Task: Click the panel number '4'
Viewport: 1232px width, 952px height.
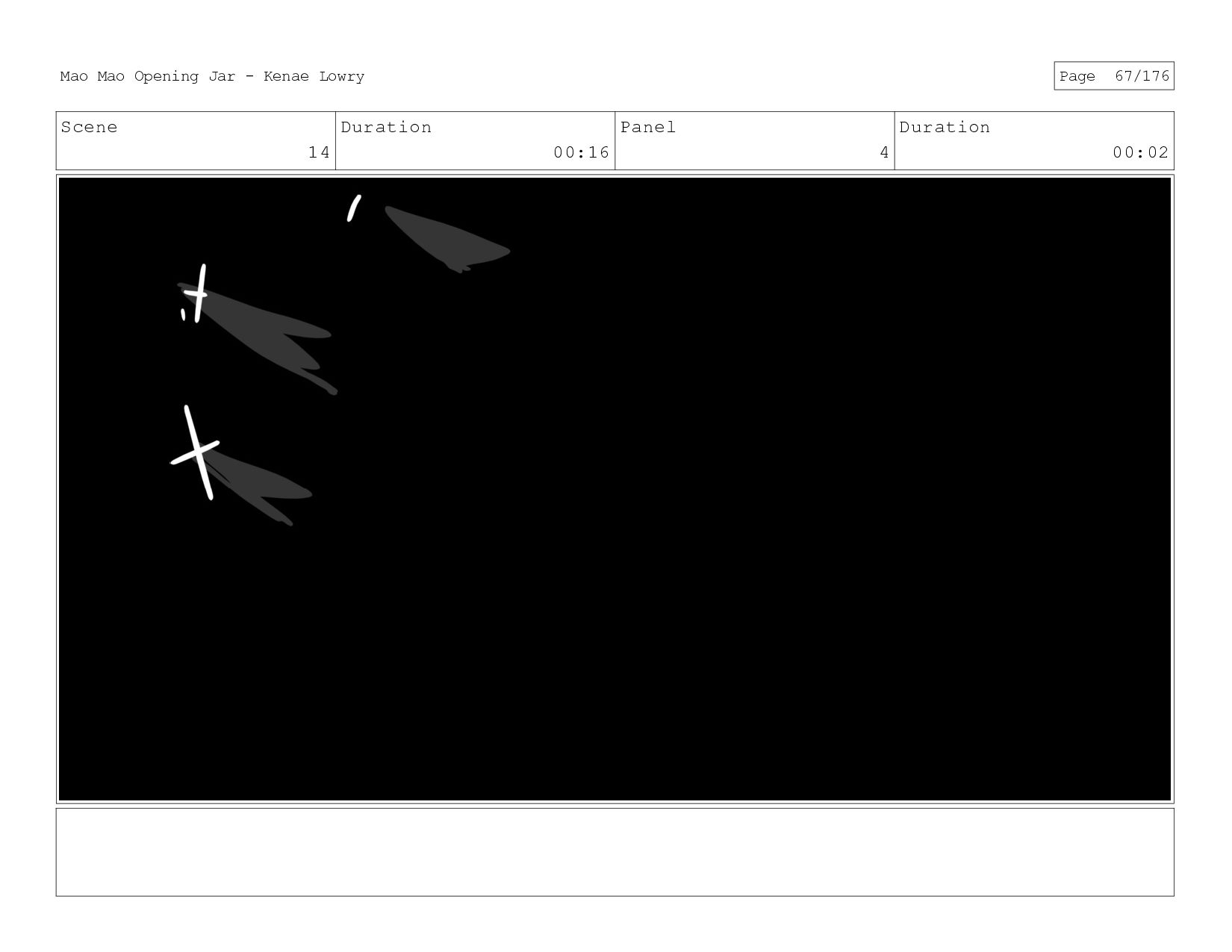Action: [884, 152]
